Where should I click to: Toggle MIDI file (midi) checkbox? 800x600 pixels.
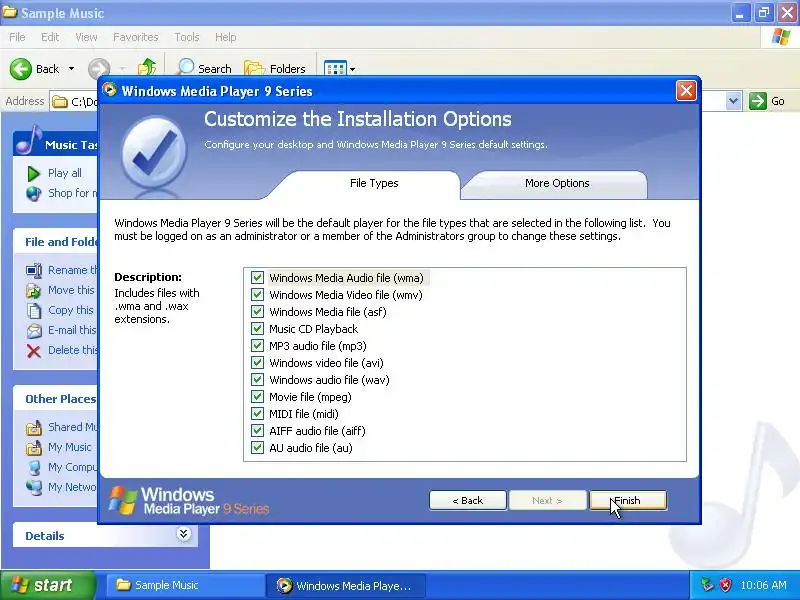(257, 414)
